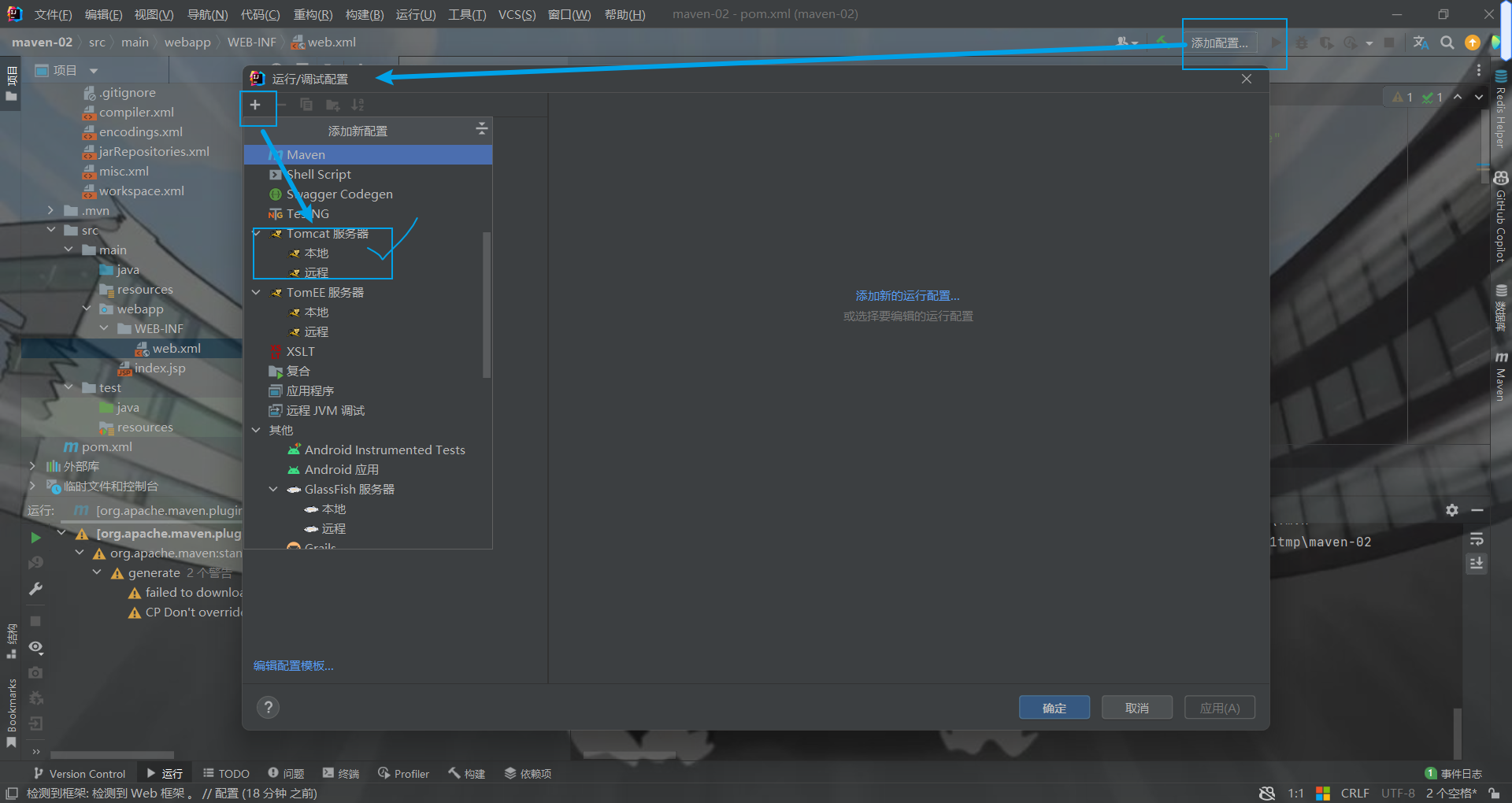
Task: Collapse the TomEE 服务器 node
Action: [257, 292]
